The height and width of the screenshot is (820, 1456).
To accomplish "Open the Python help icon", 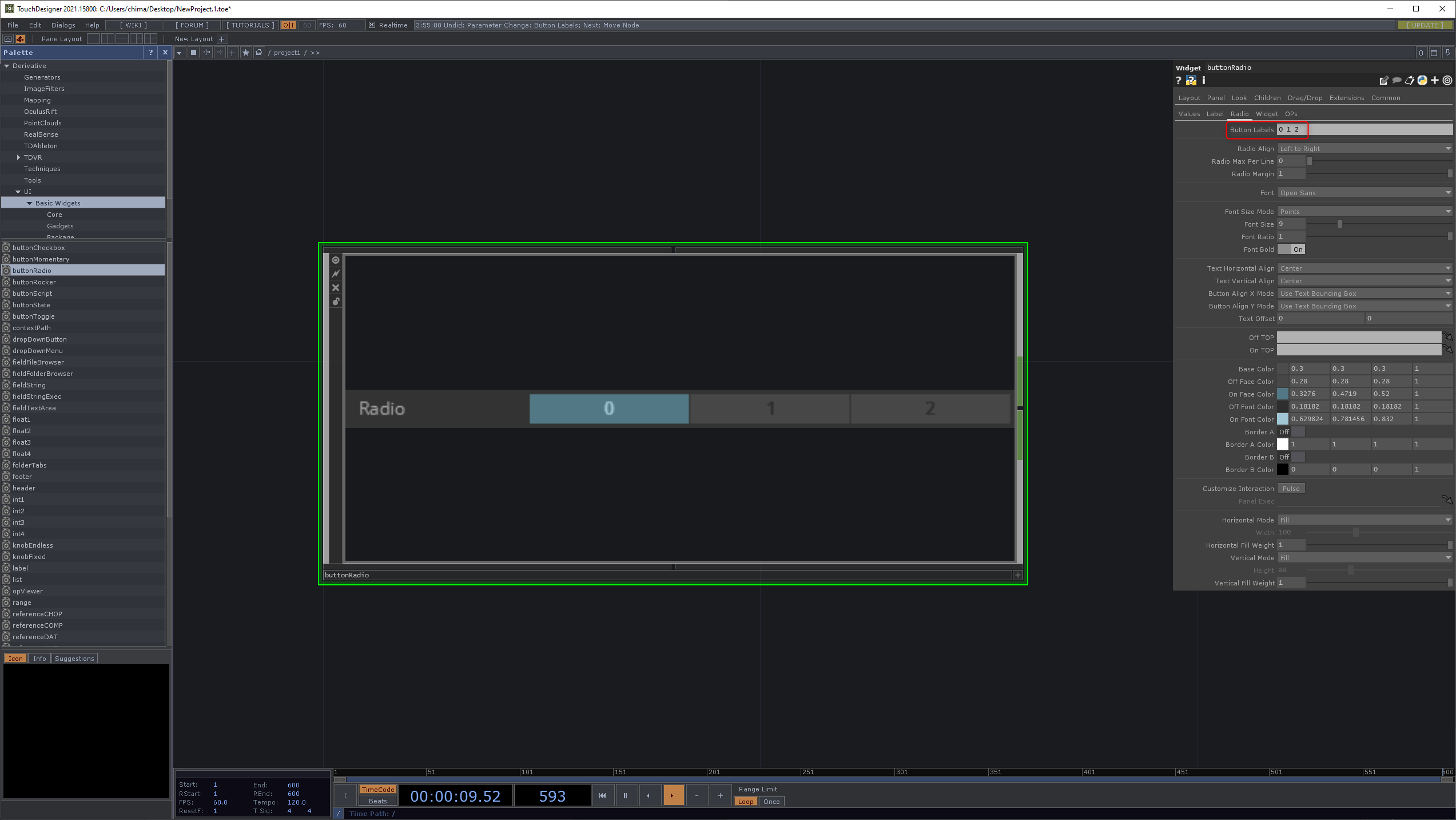I will tap(1191, 81).
